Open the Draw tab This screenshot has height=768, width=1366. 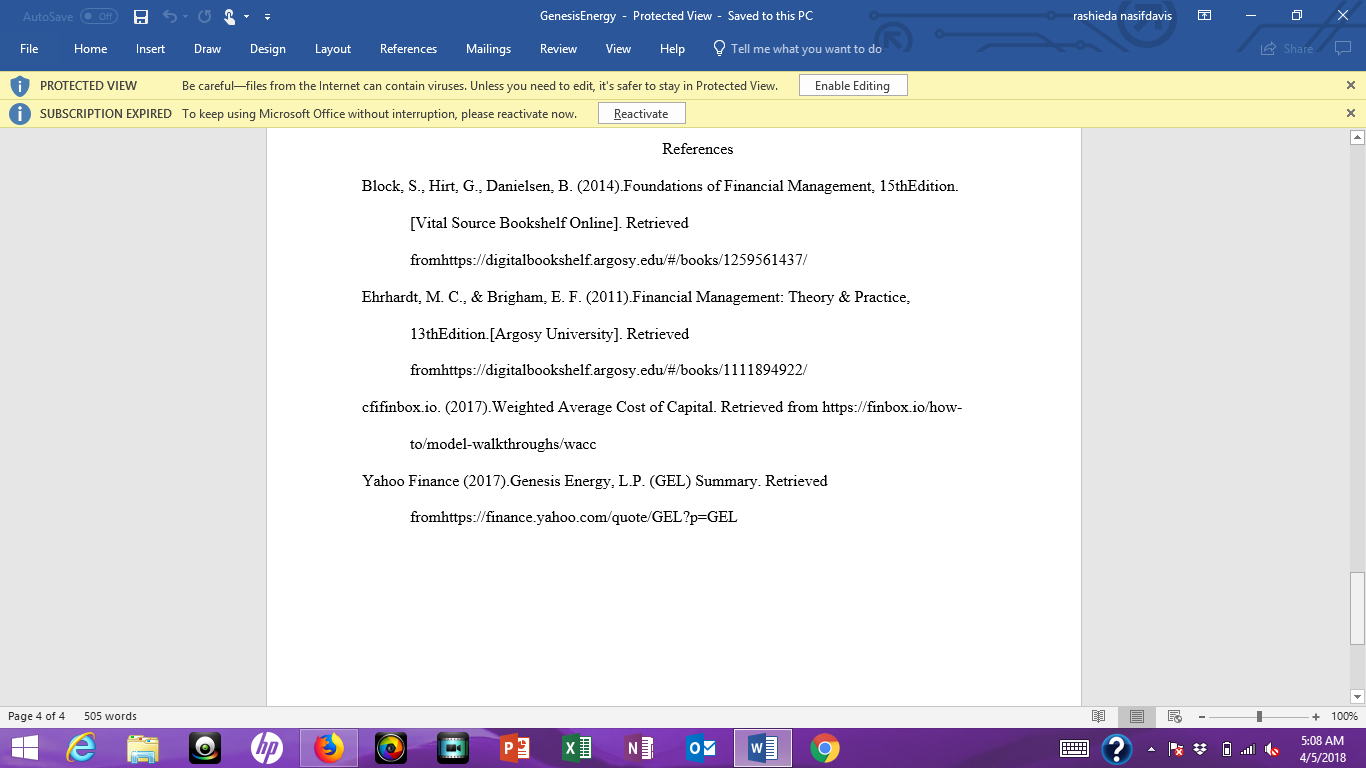tap(208, 49)
